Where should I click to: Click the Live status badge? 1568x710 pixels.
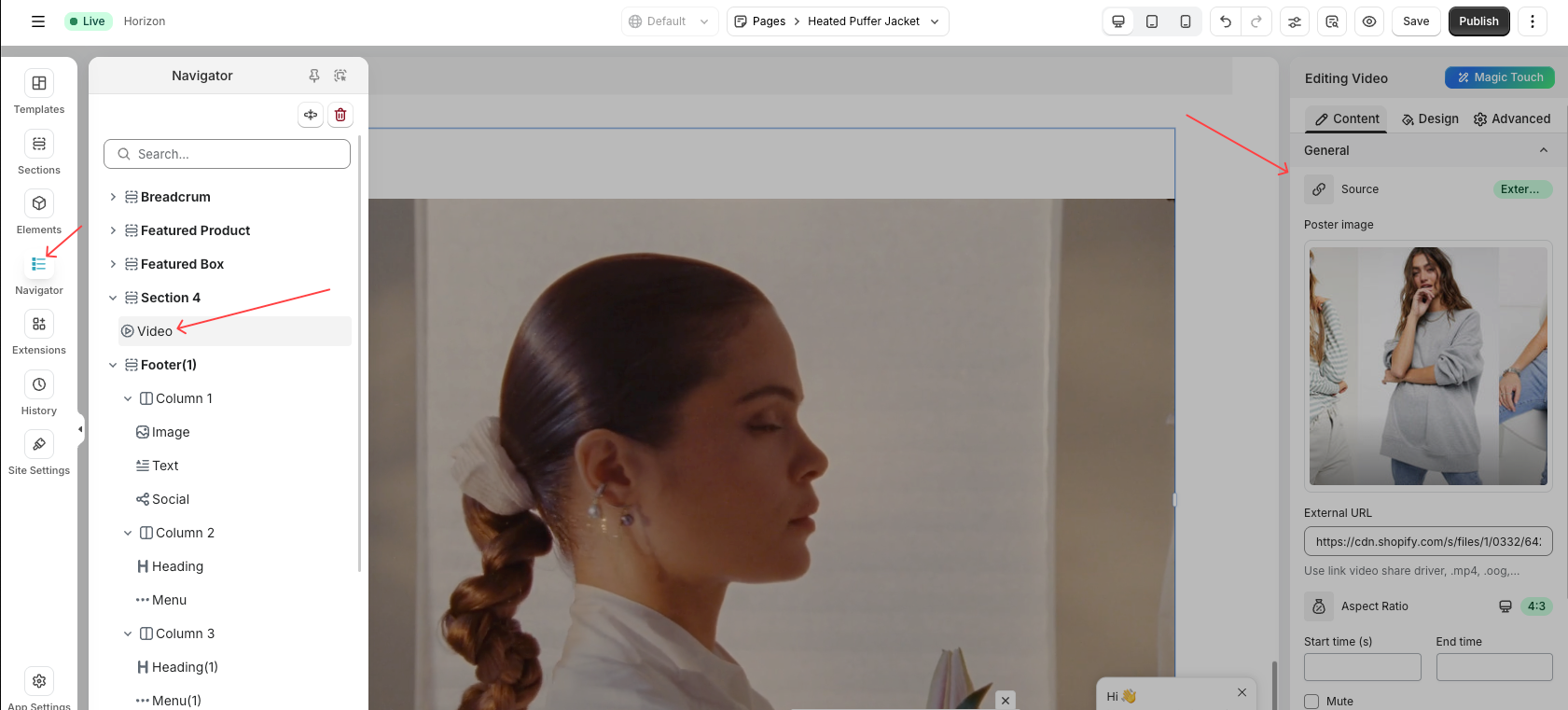[x=88, y=21]
